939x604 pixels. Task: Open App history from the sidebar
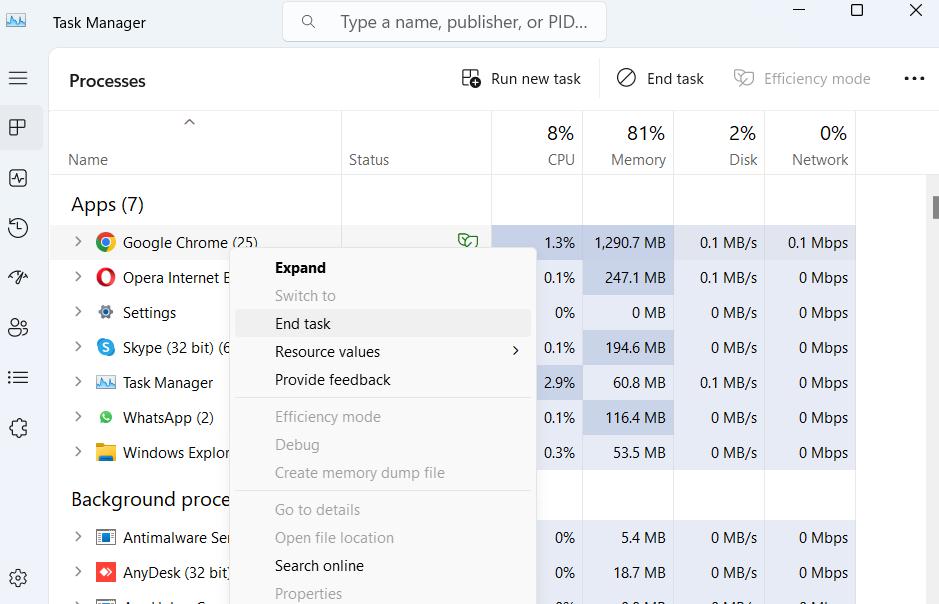[18, 228]
